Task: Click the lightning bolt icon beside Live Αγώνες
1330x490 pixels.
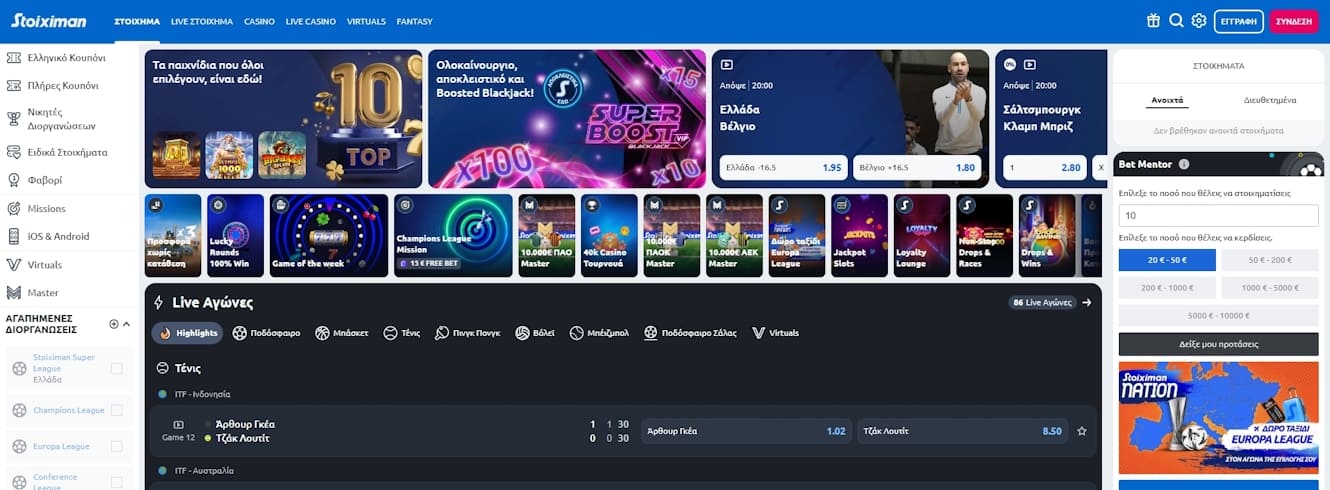Action: [x=159, y=302]
